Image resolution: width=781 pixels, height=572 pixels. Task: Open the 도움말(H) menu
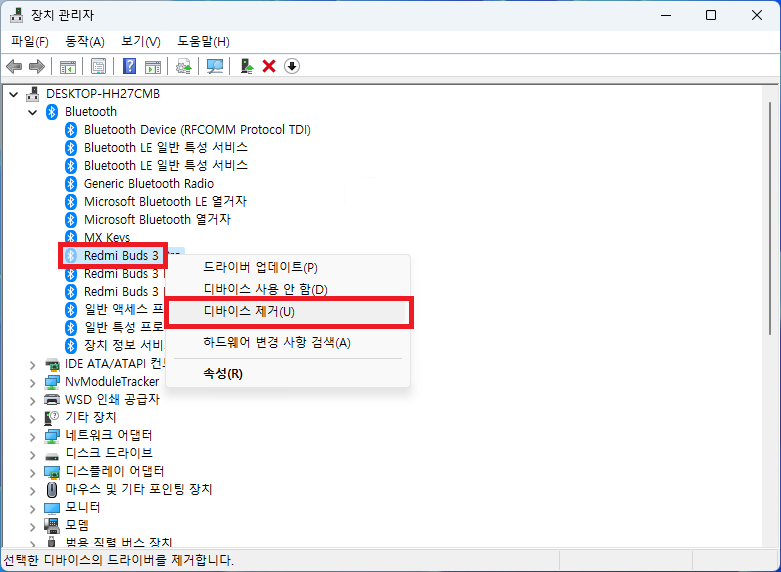click(x=203, y=42)
